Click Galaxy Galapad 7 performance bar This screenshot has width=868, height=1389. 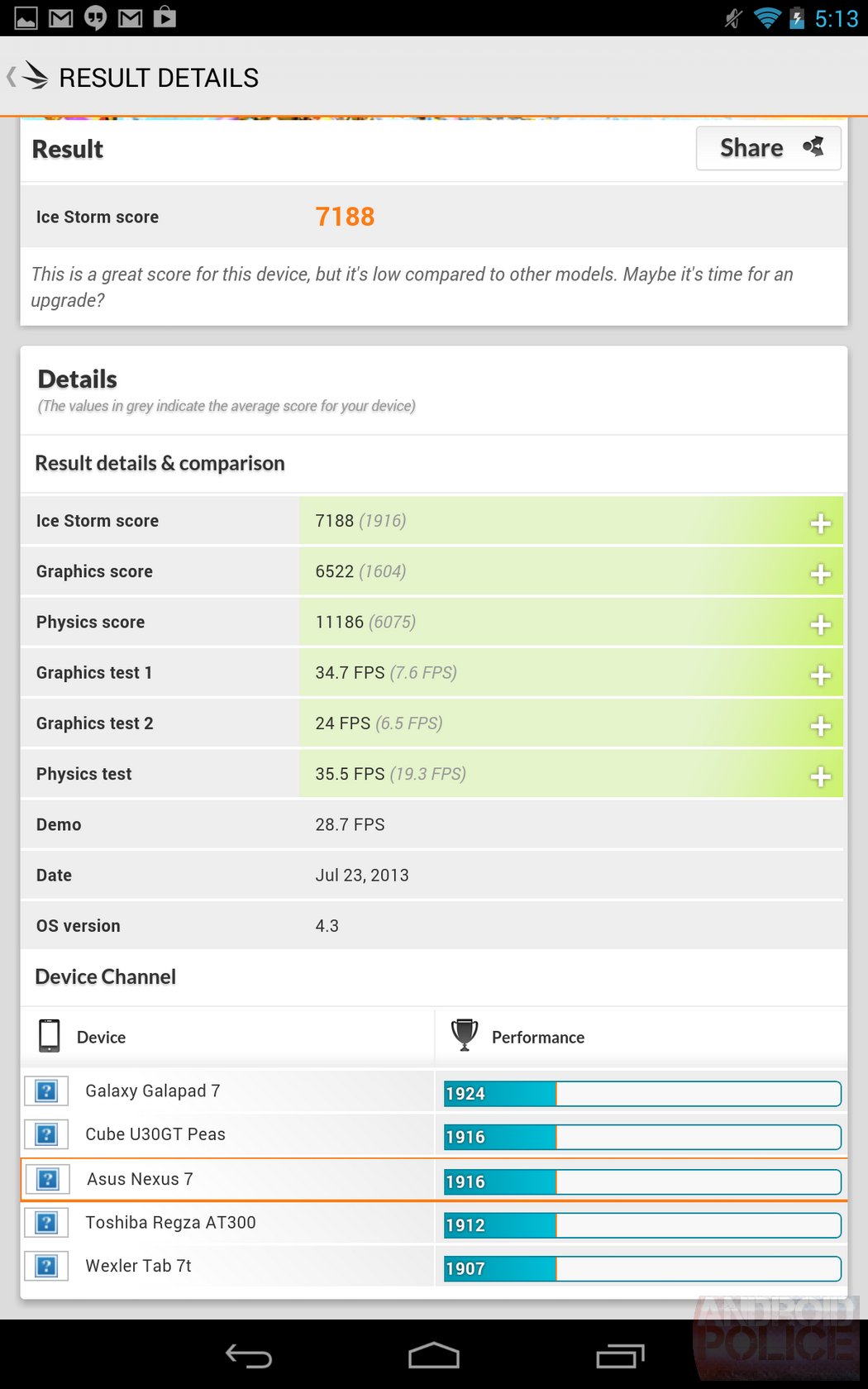pyautogui.click(x=641, y=1093)
